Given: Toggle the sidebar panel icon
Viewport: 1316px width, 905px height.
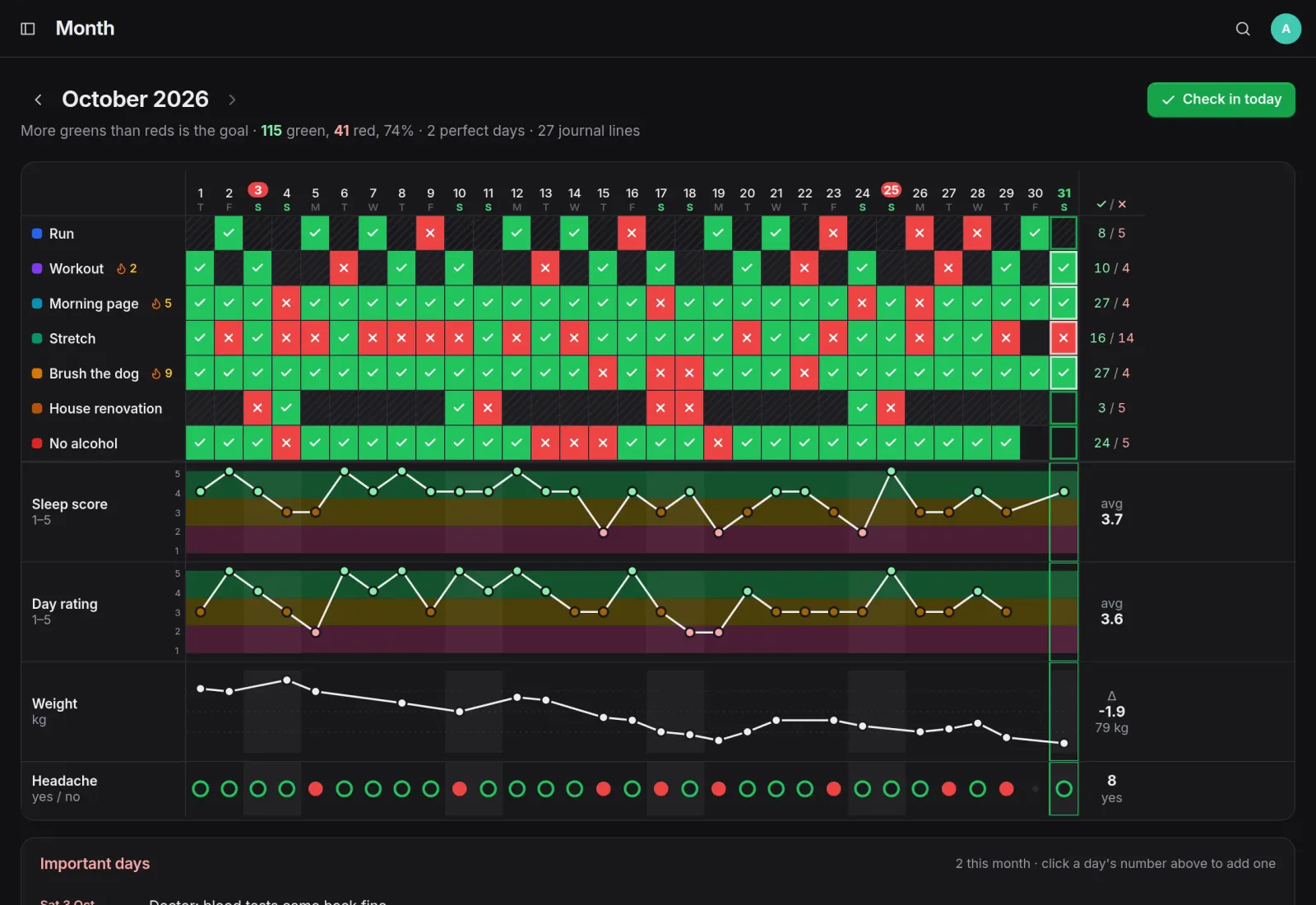Looking at the screenshot, I should coord(28,29).
